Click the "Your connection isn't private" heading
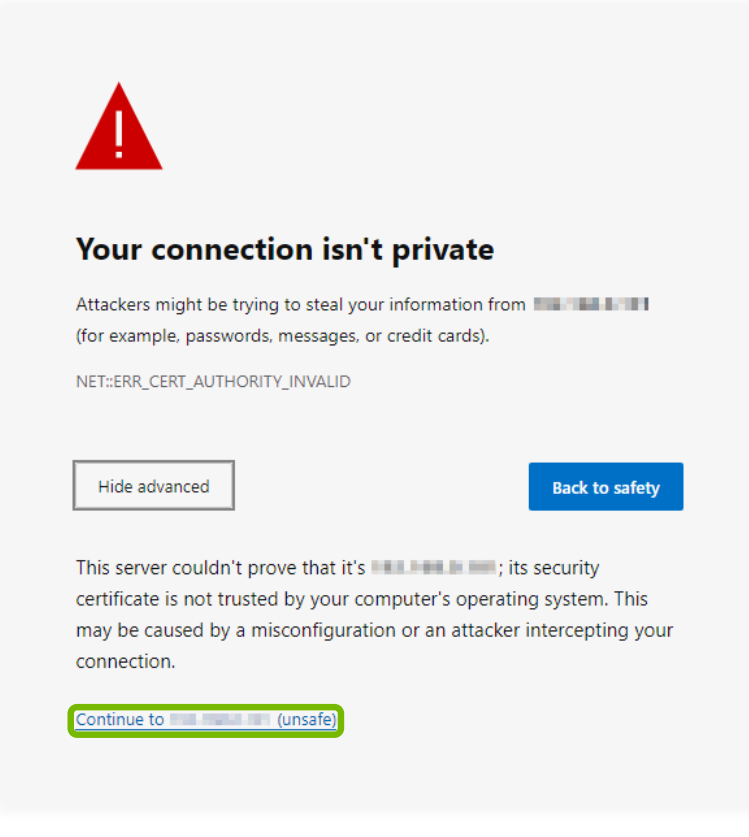This screenshot has height=837, width=749. tap(285, 249)
